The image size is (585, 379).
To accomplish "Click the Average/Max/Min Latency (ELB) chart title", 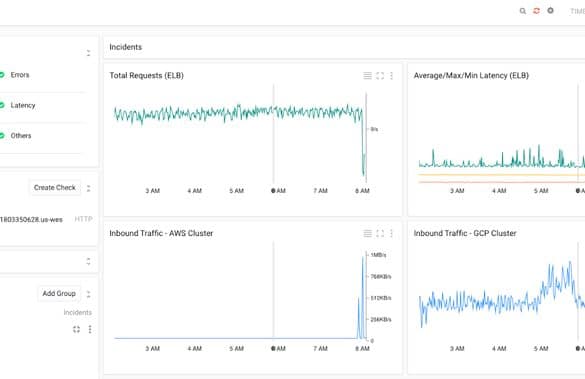I will pos(471,75).
